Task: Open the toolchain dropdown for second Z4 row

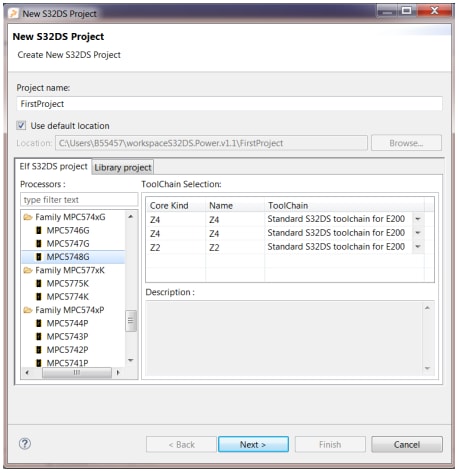Action: 418,233
